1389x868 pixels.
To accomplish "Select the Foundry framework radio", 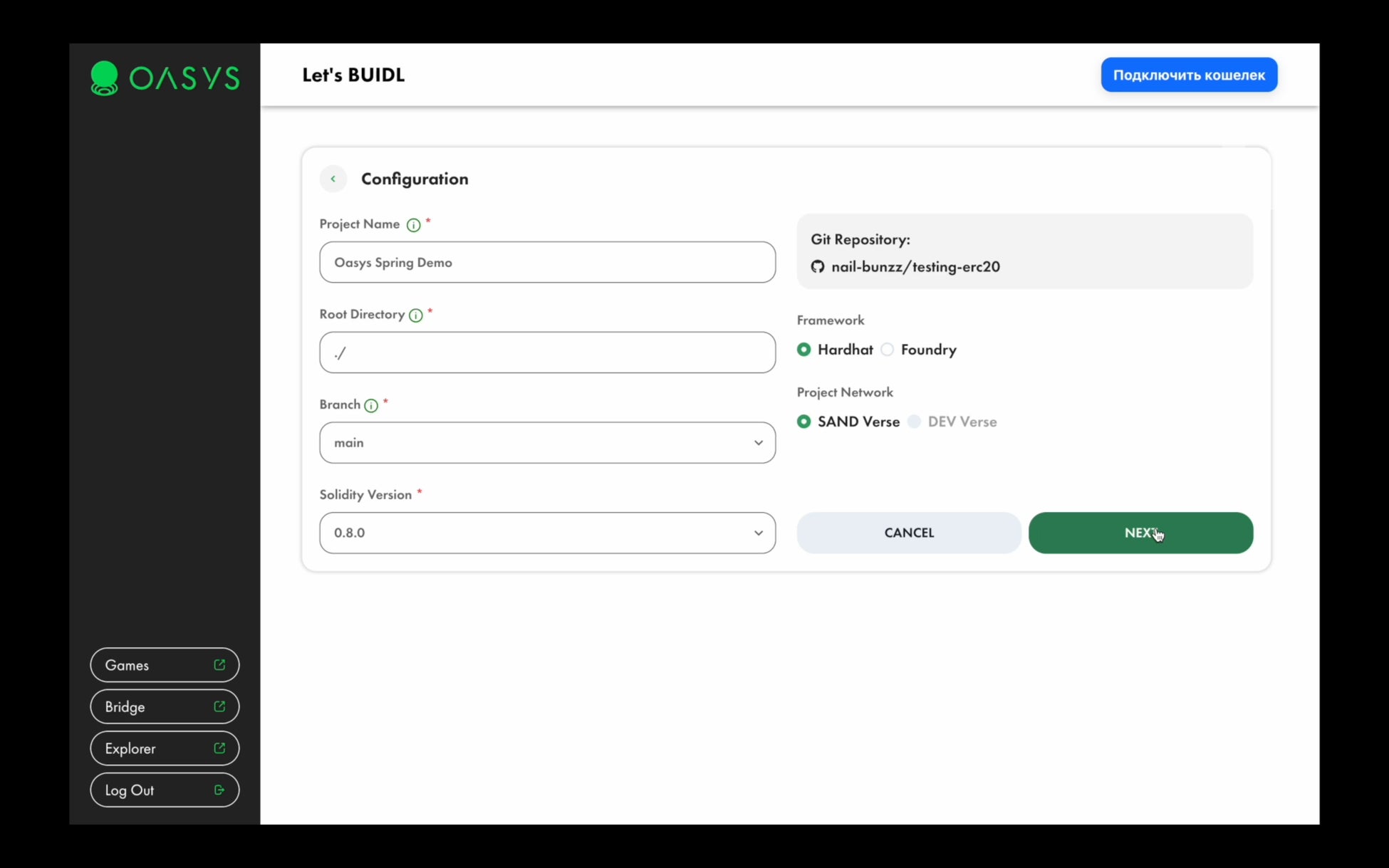I will click(888, 350).
